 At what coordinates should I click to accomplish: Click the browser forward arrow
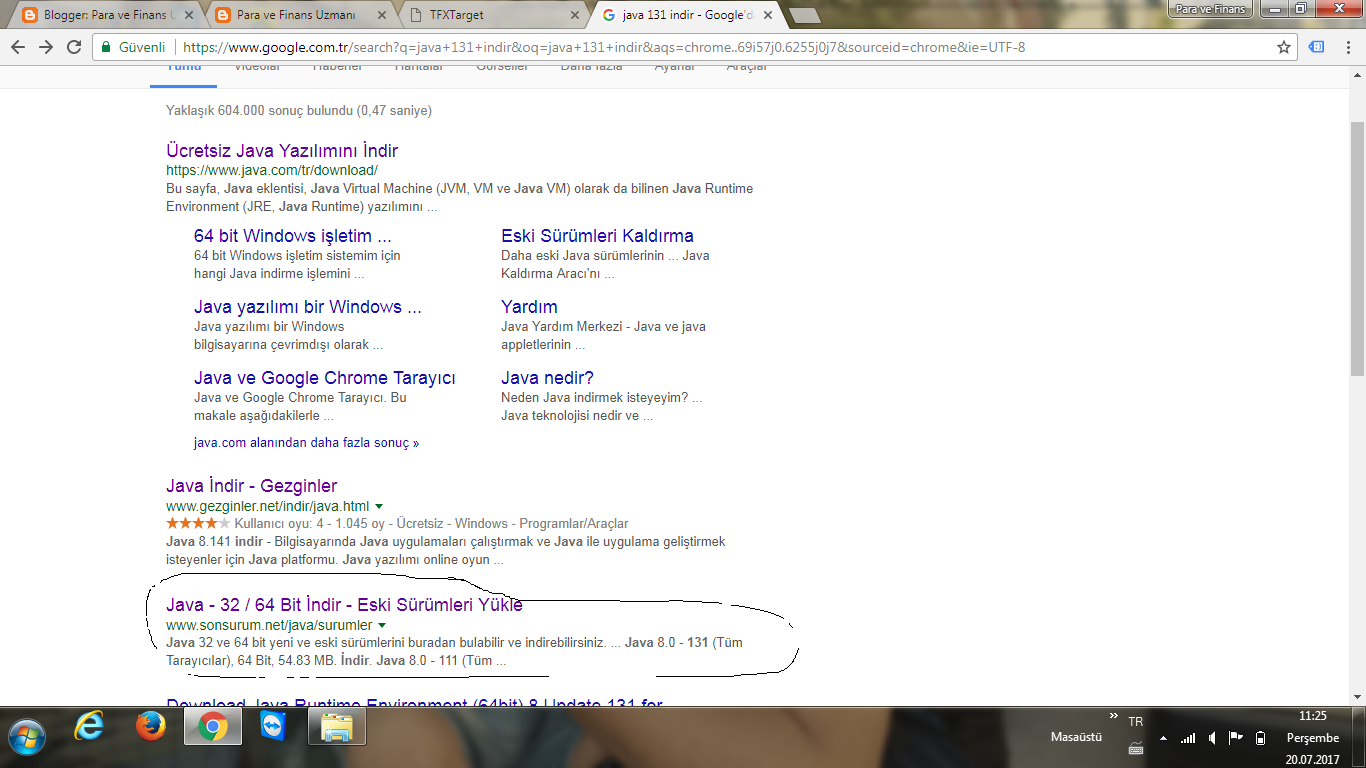[46, 47]
